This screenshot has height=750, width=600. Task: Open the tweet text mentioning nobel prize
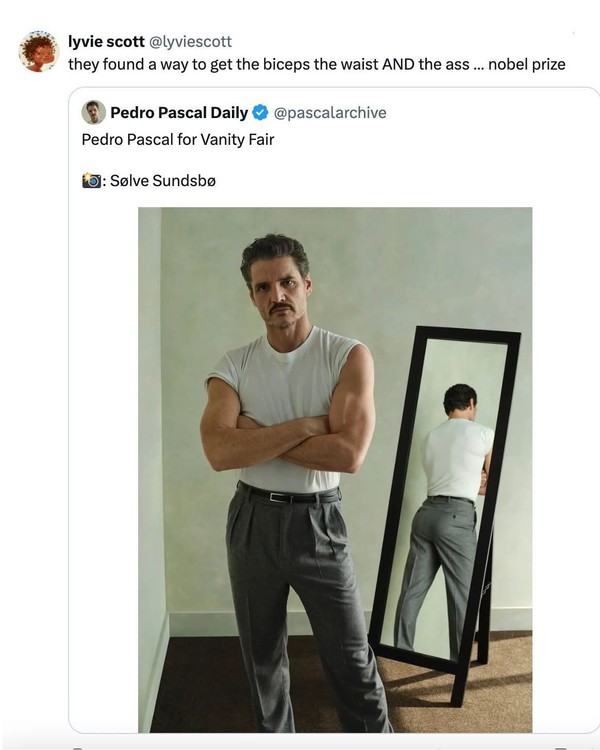pyautogui.click(x=317, y=64)
